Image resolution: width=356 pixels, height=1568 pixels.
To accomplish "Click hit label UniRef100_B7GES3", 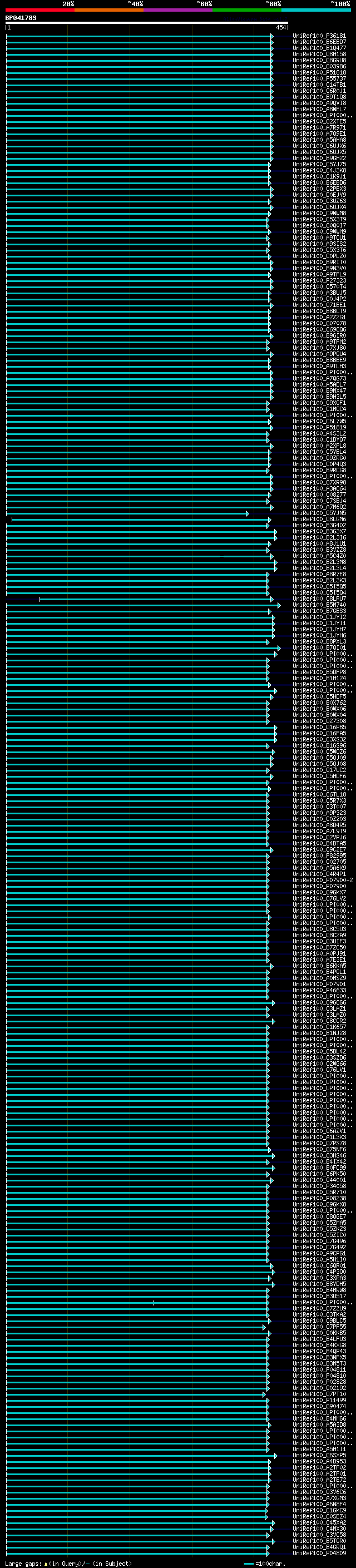I will 319,611.
